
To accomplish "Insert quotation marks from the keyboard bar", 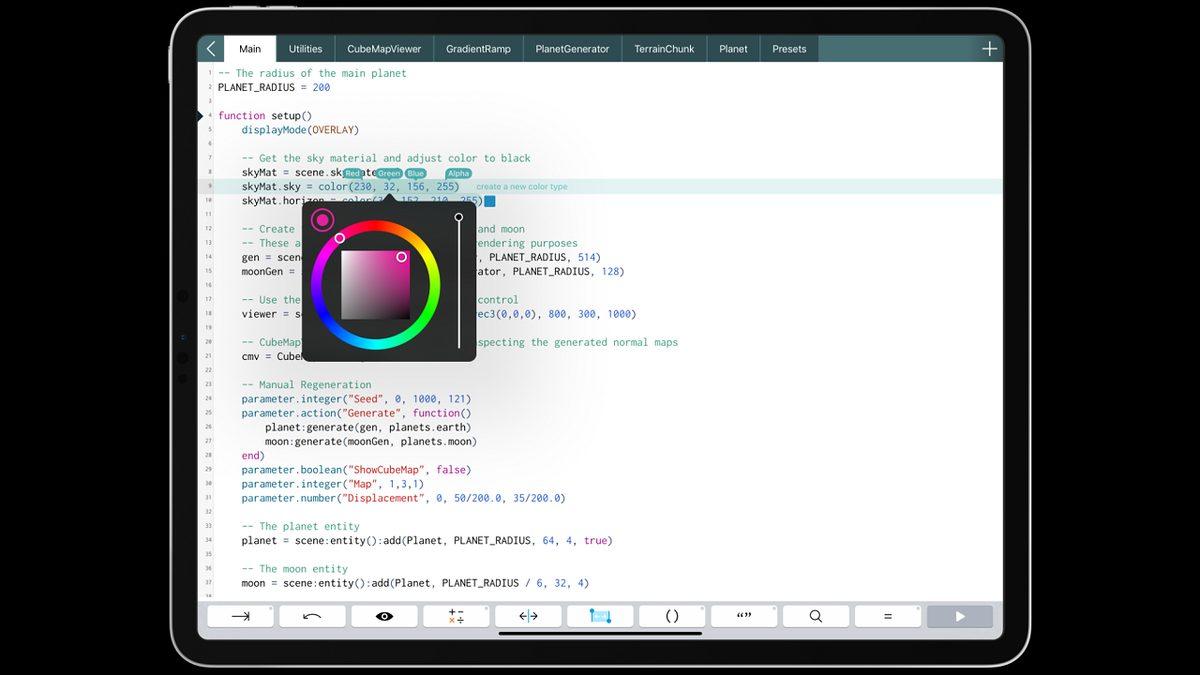I will (744, 616).
